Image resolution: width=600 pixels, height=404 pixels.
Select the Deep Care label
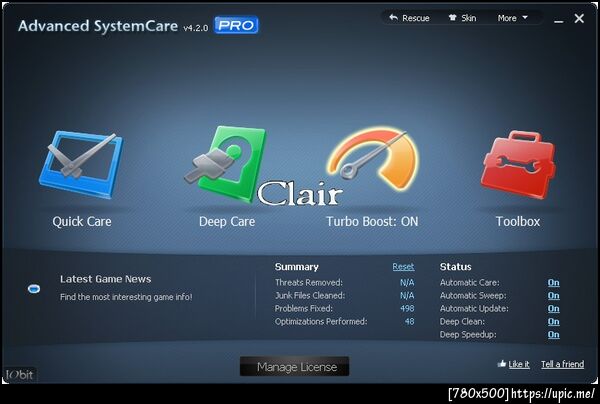[x=227, y=222]
